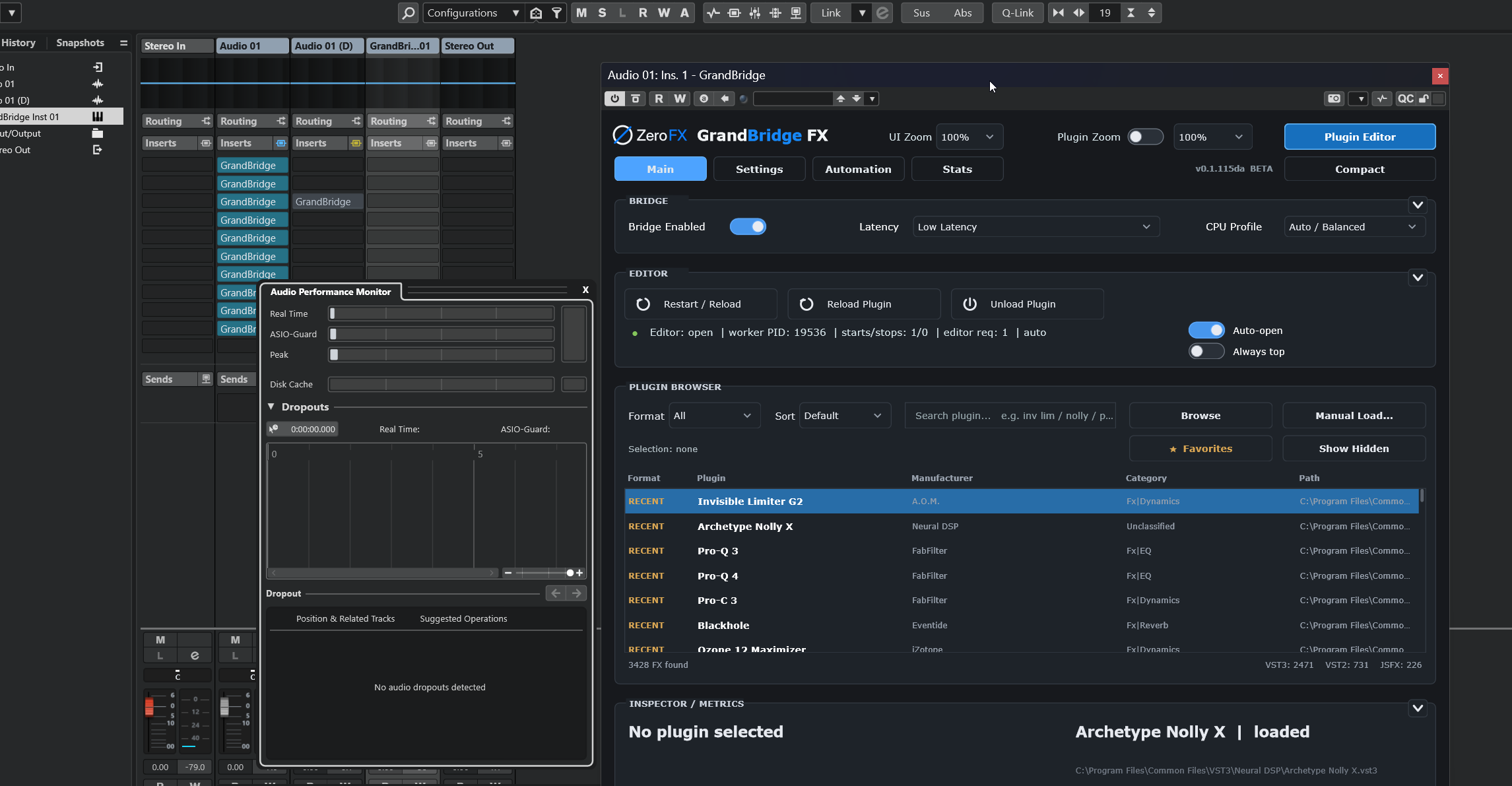
Task: Open the CPU Profile dropdown
Action: pyautogui.click(x=1354, y=226)
